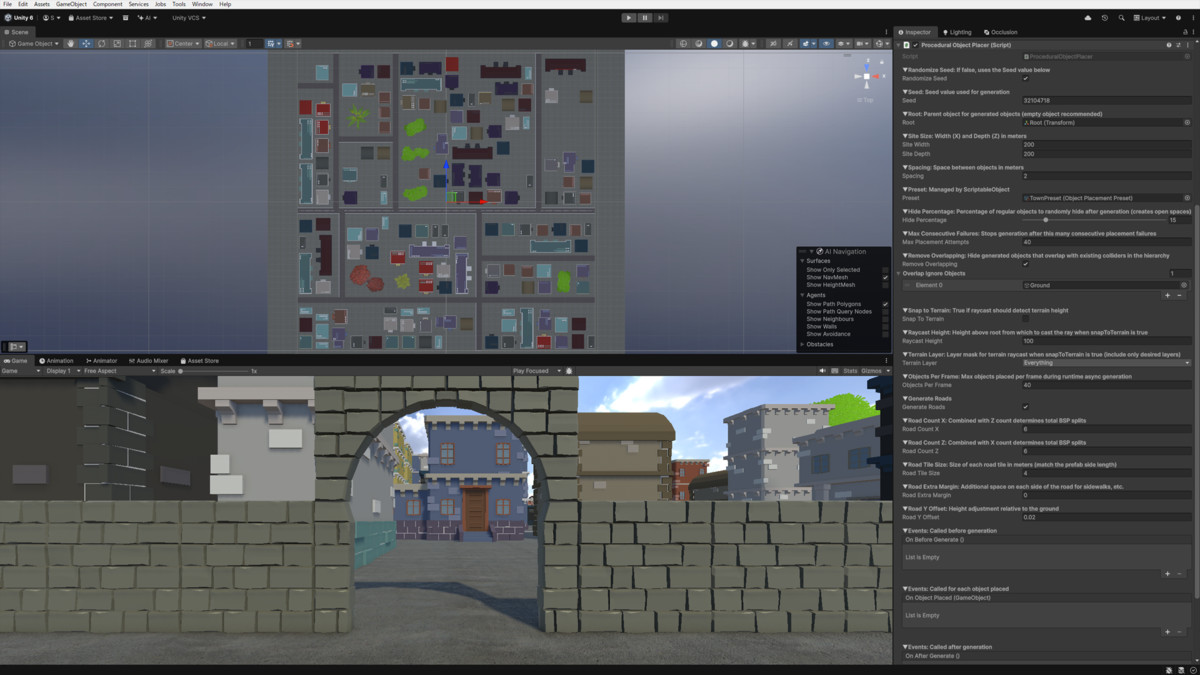Screen dimensions: 1200x675
Task: Open the Unity VCS dropdown
Action: (189, 18)
